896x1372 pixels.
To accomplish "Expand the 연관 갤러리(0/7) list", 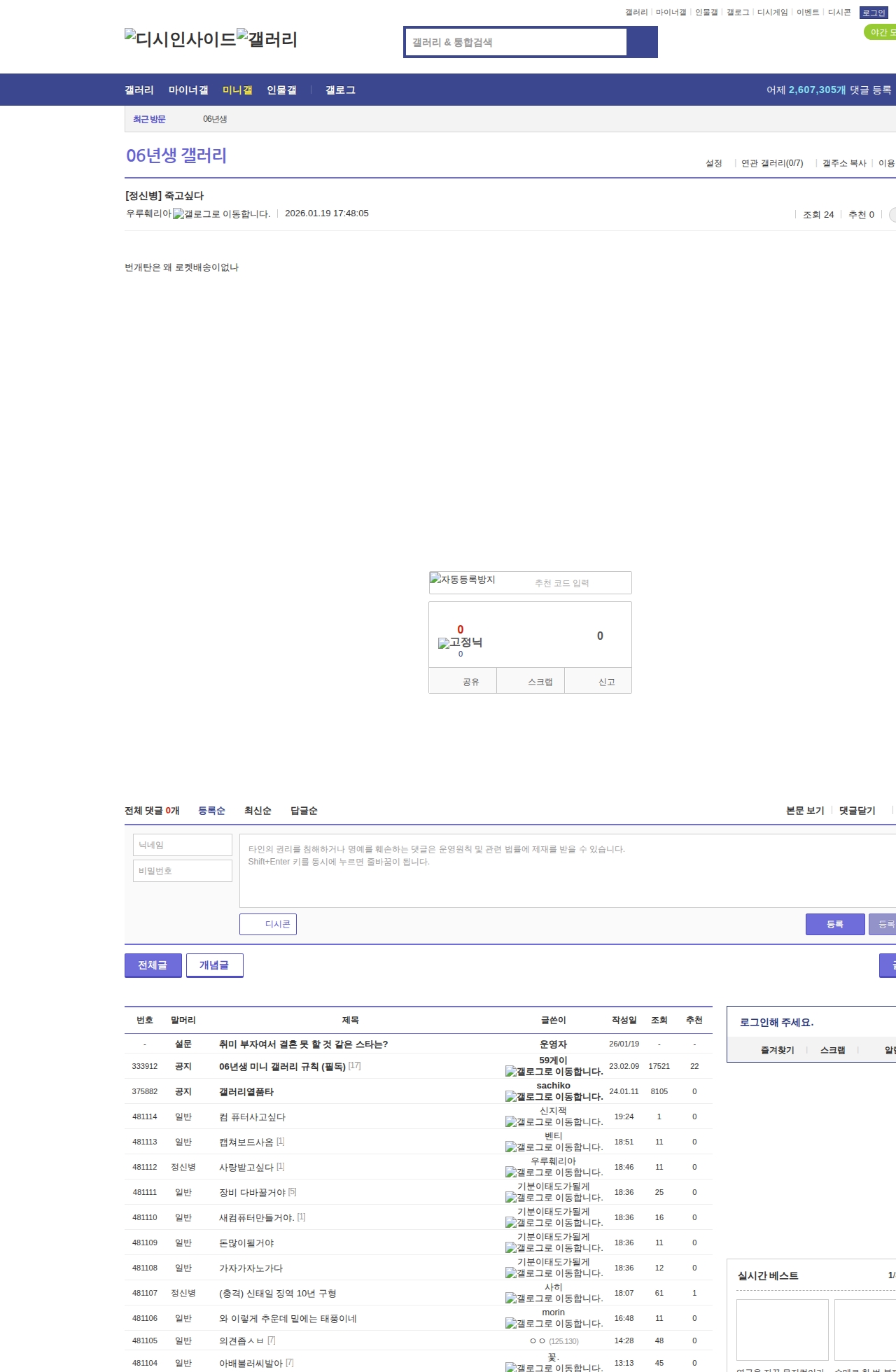I will (771, 163).
